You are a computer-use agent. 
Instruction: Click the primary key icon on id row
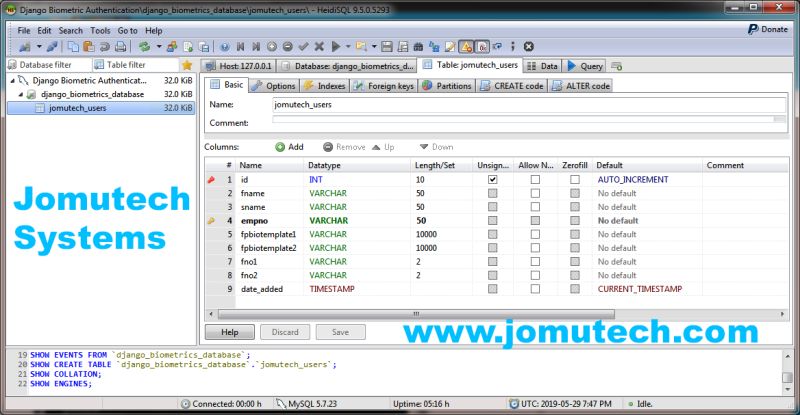211,180
